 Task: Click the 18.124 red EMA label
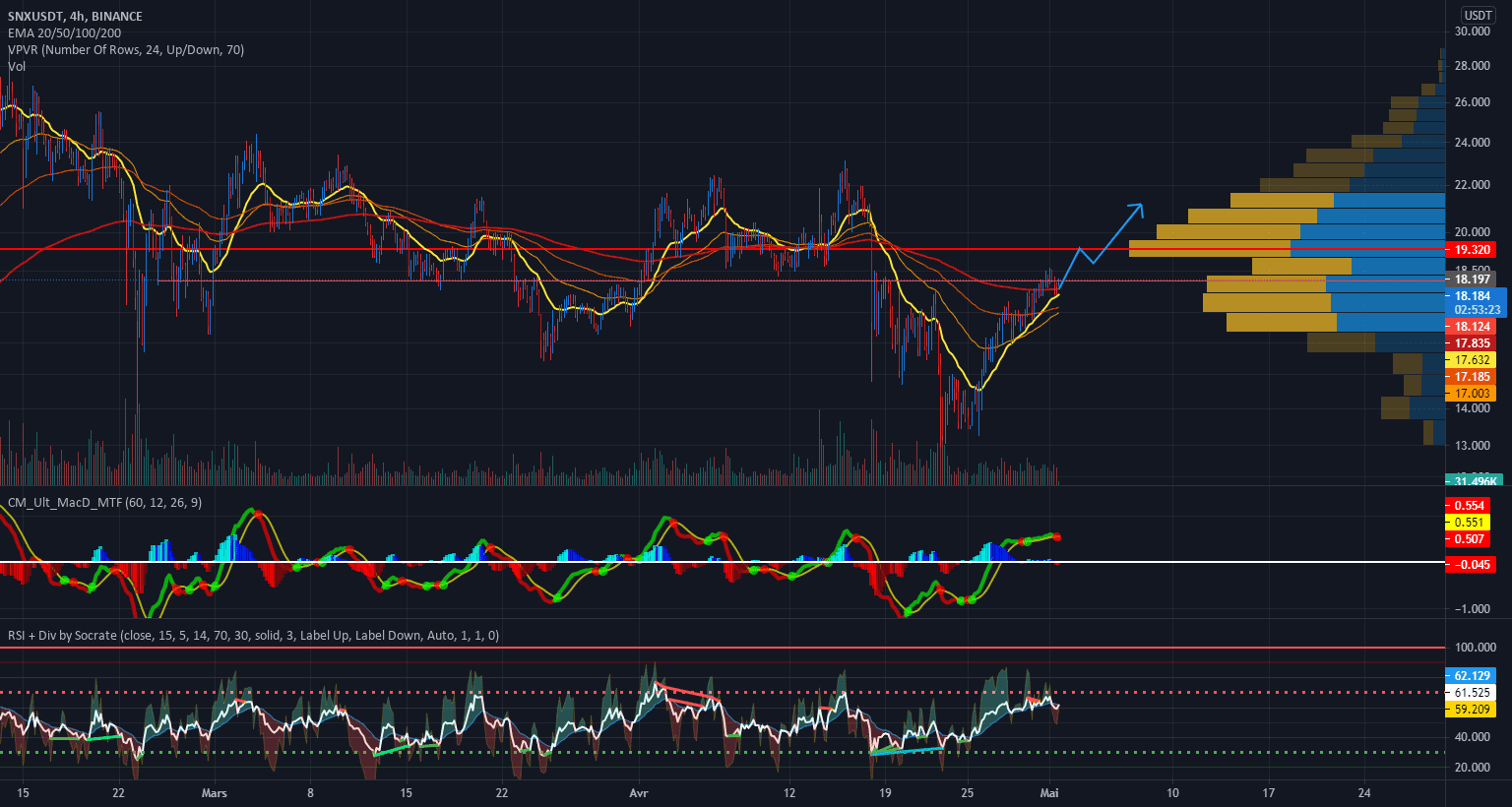coord(1471,326)
